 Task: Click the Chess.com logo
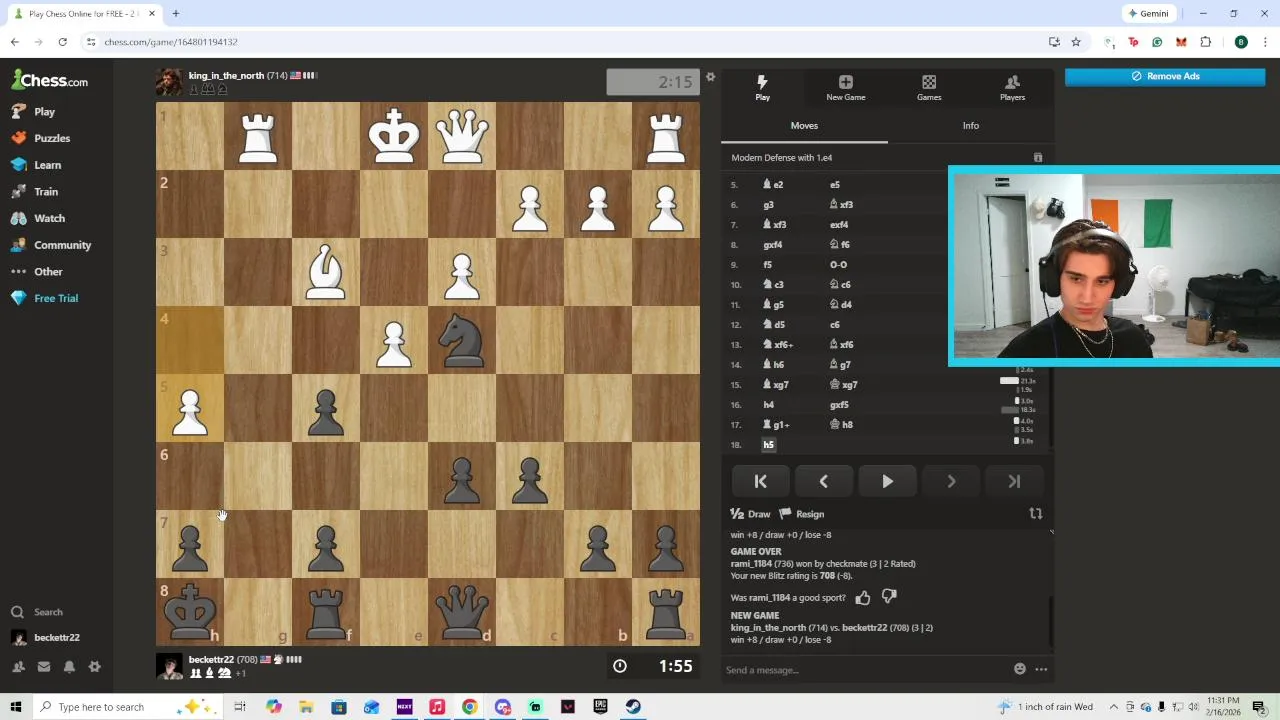49,80
